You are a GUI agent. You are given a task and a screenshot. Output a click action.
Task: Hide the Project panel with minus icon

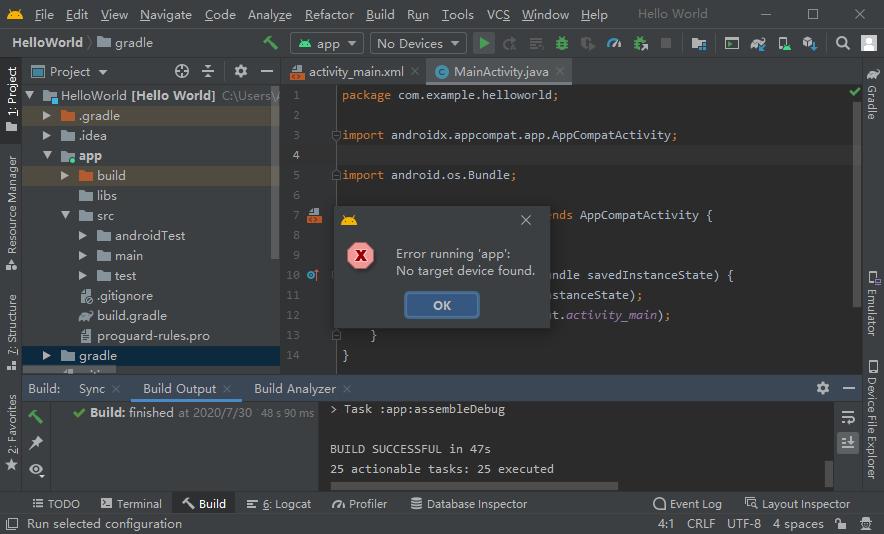[x=267, y=71]
